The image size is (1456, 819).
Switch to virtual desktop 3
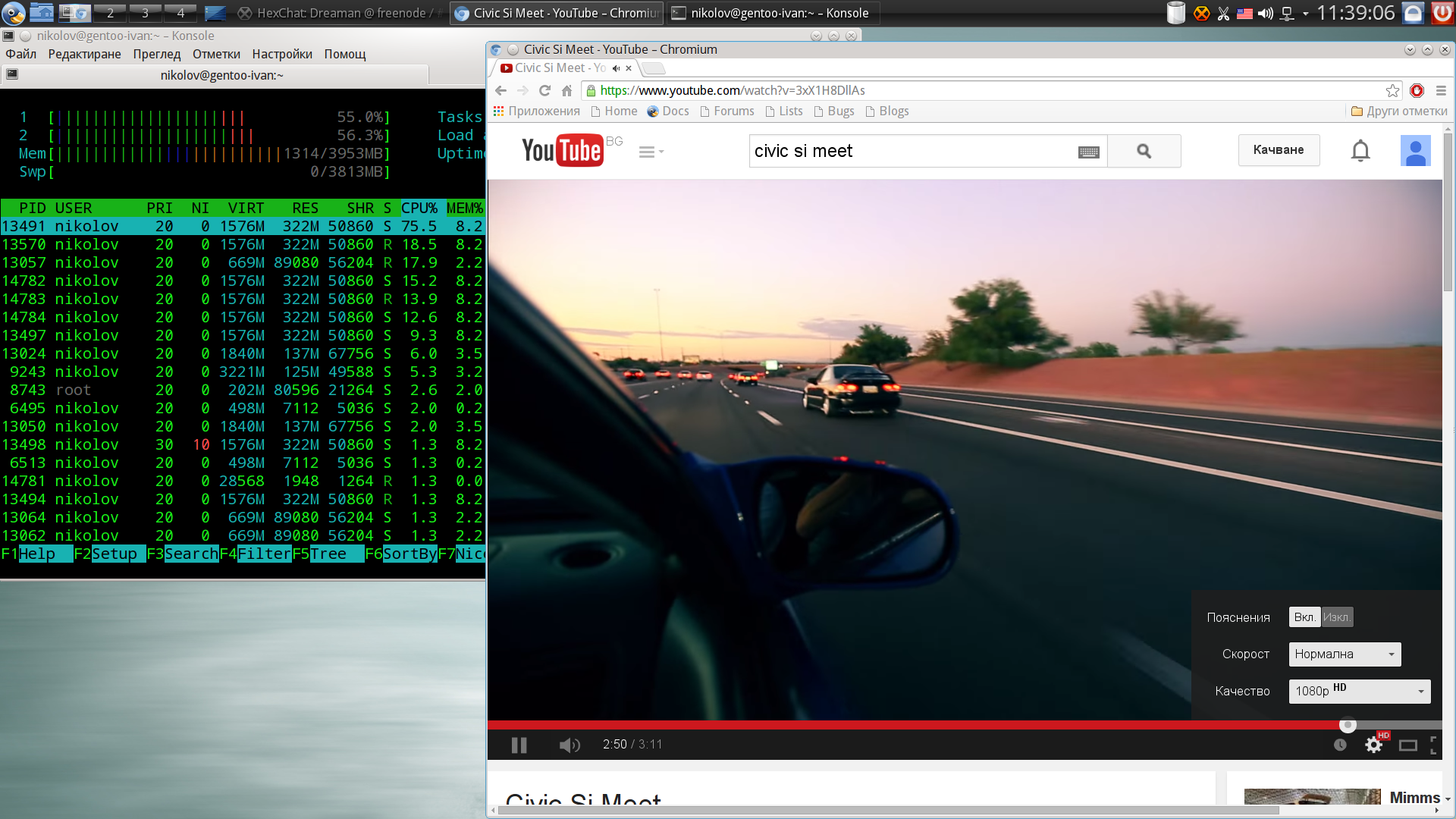(x=146, y=13)
